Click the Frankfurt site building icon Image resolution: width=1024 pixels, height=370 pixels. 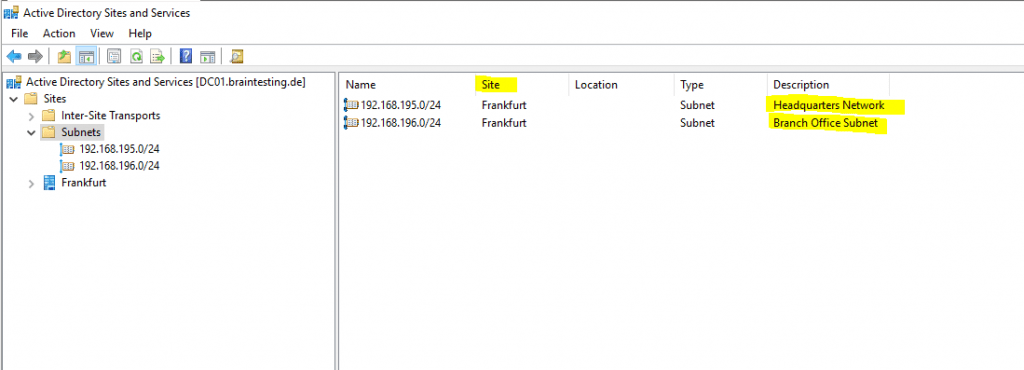pos(50,183)
